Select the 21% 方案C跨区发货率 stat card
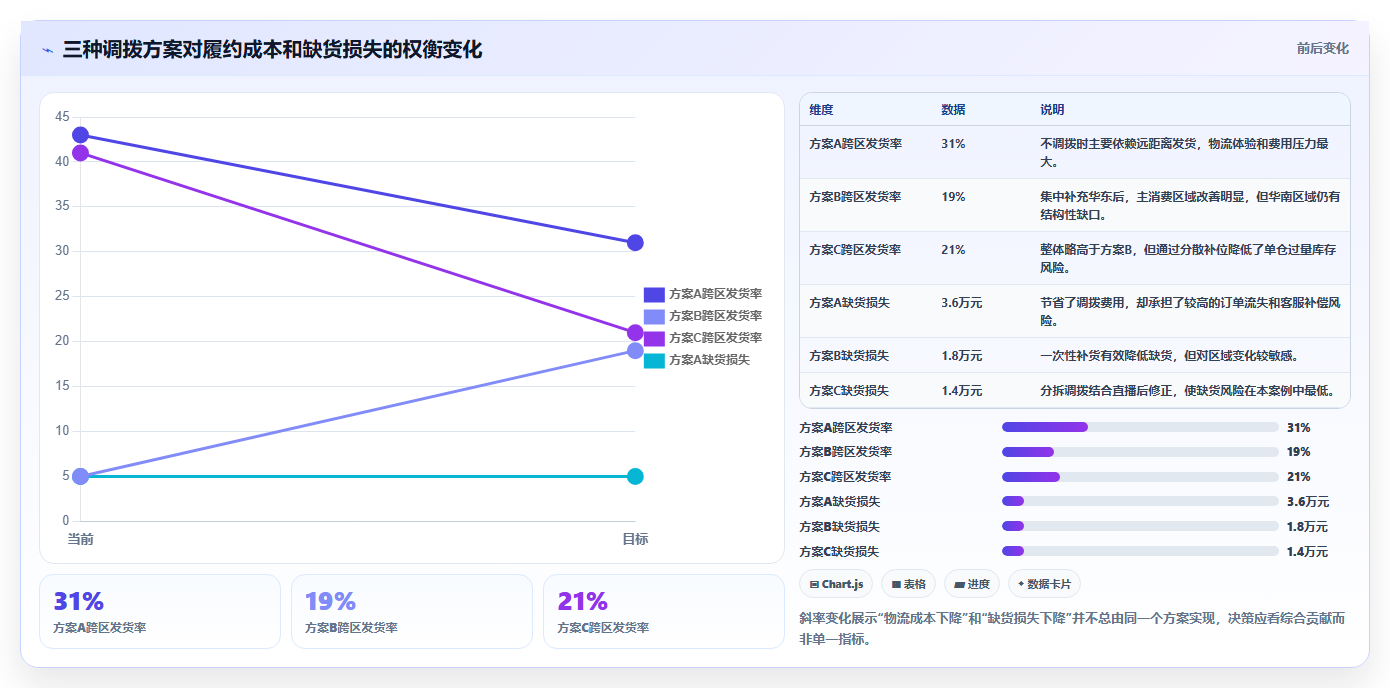The height and width of the screenshot is (688, 1390). (664, 611)
